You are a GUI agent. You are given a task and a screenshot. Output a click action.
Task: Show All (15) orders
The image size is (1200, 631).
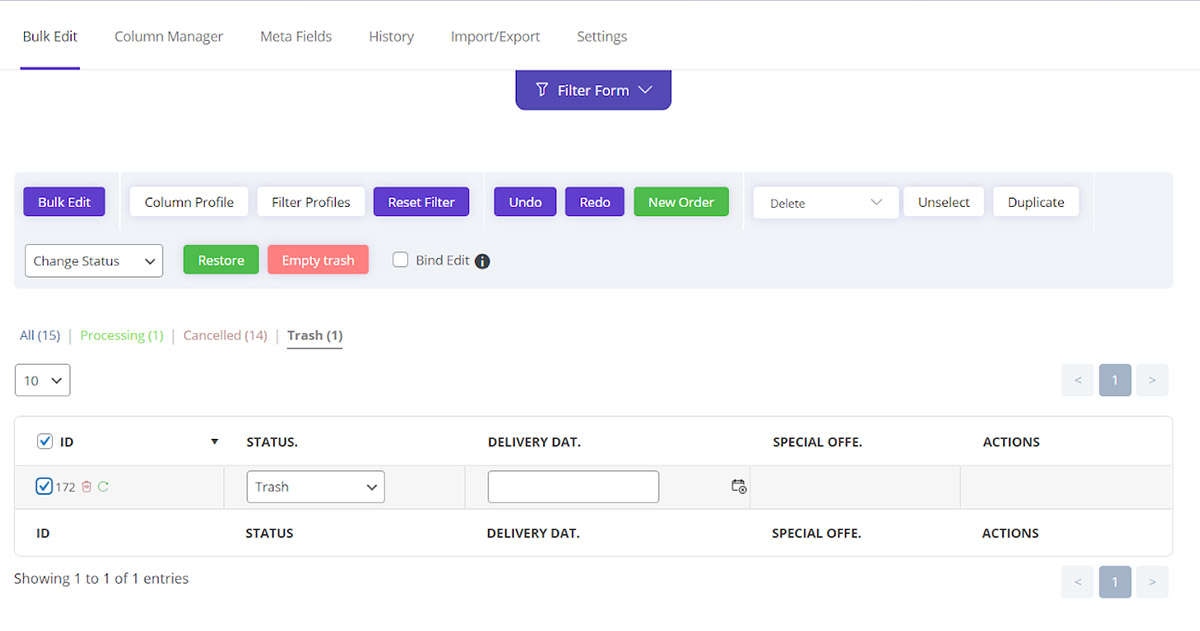tap(40, 335)
